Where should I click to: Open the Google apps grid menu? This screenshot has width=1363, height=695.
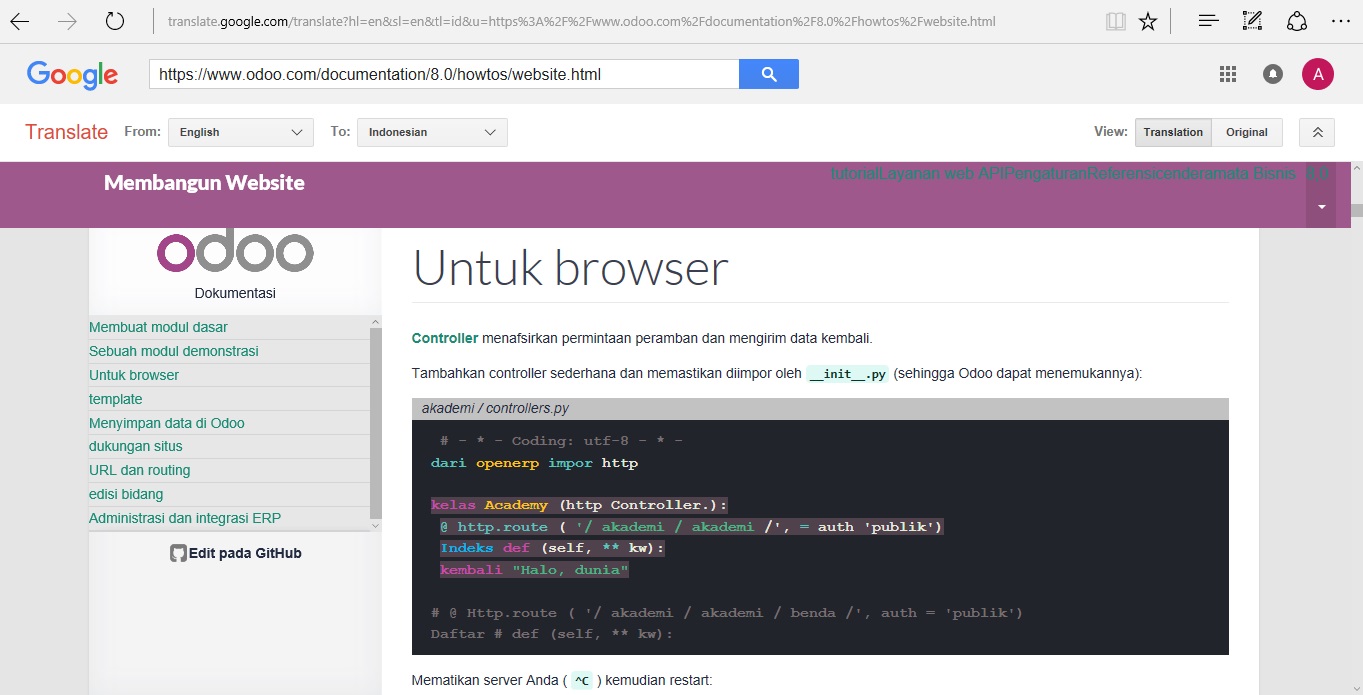1227,73
